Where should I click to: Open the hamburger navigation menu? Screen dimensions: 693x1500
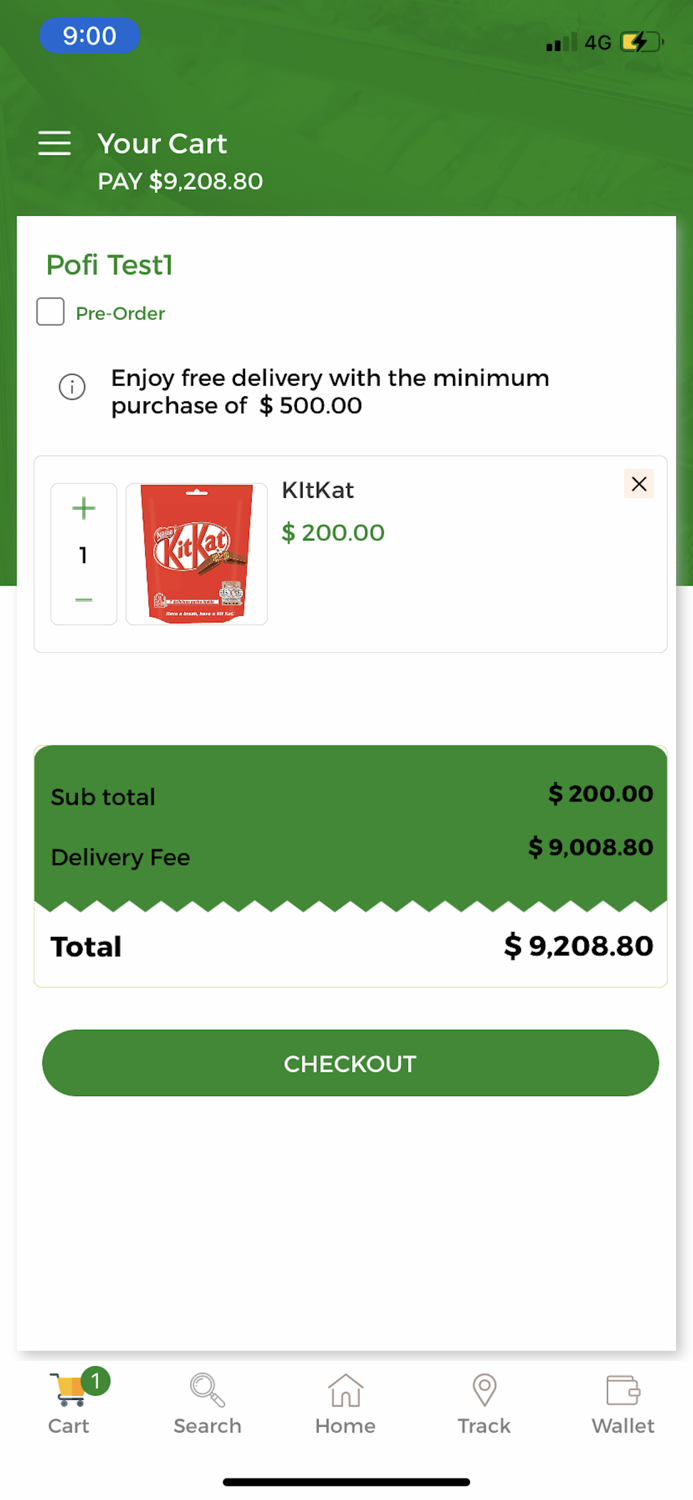click(54, 143)
